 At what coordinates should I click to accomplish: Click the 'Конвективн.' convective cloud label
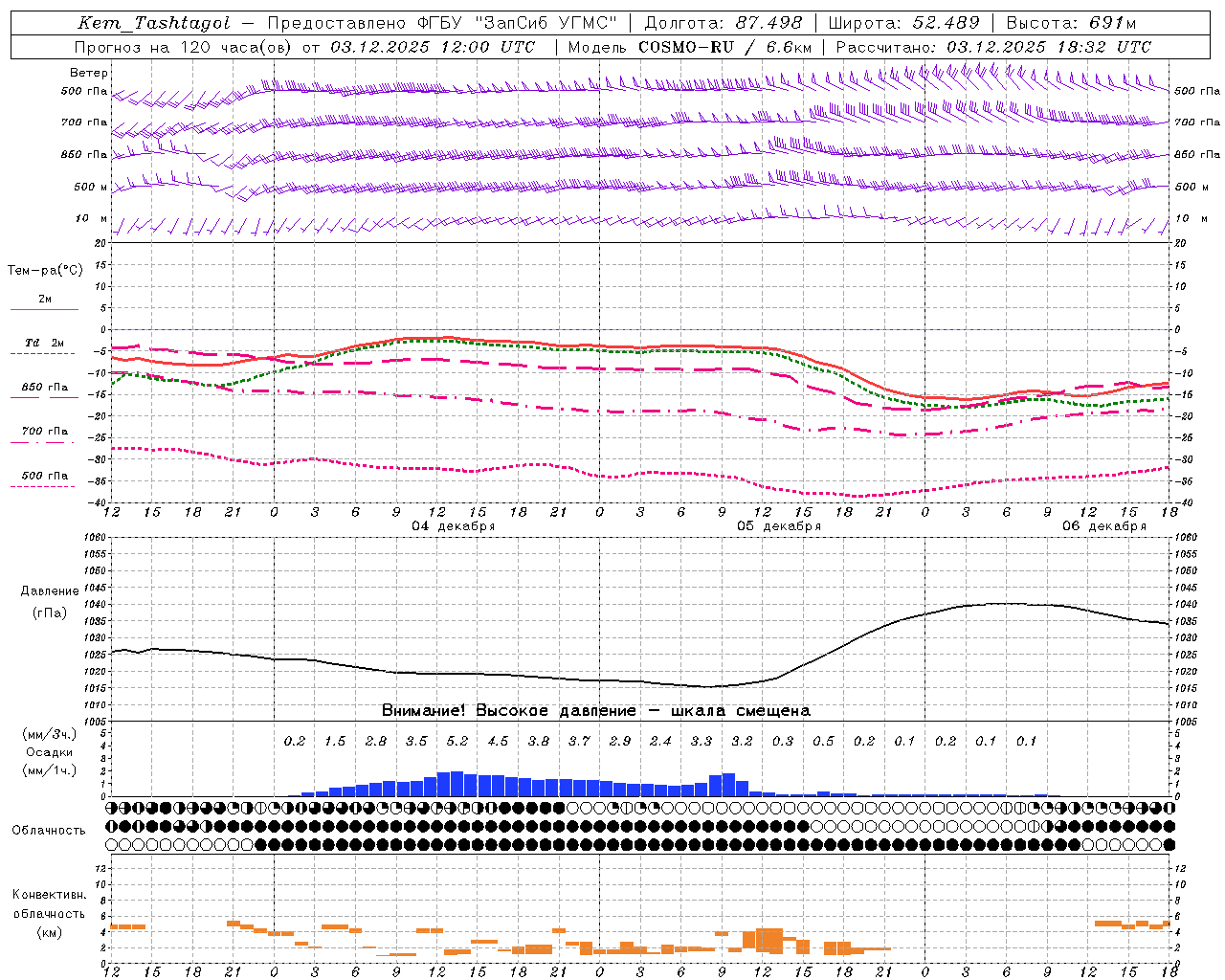pos(50,895)
